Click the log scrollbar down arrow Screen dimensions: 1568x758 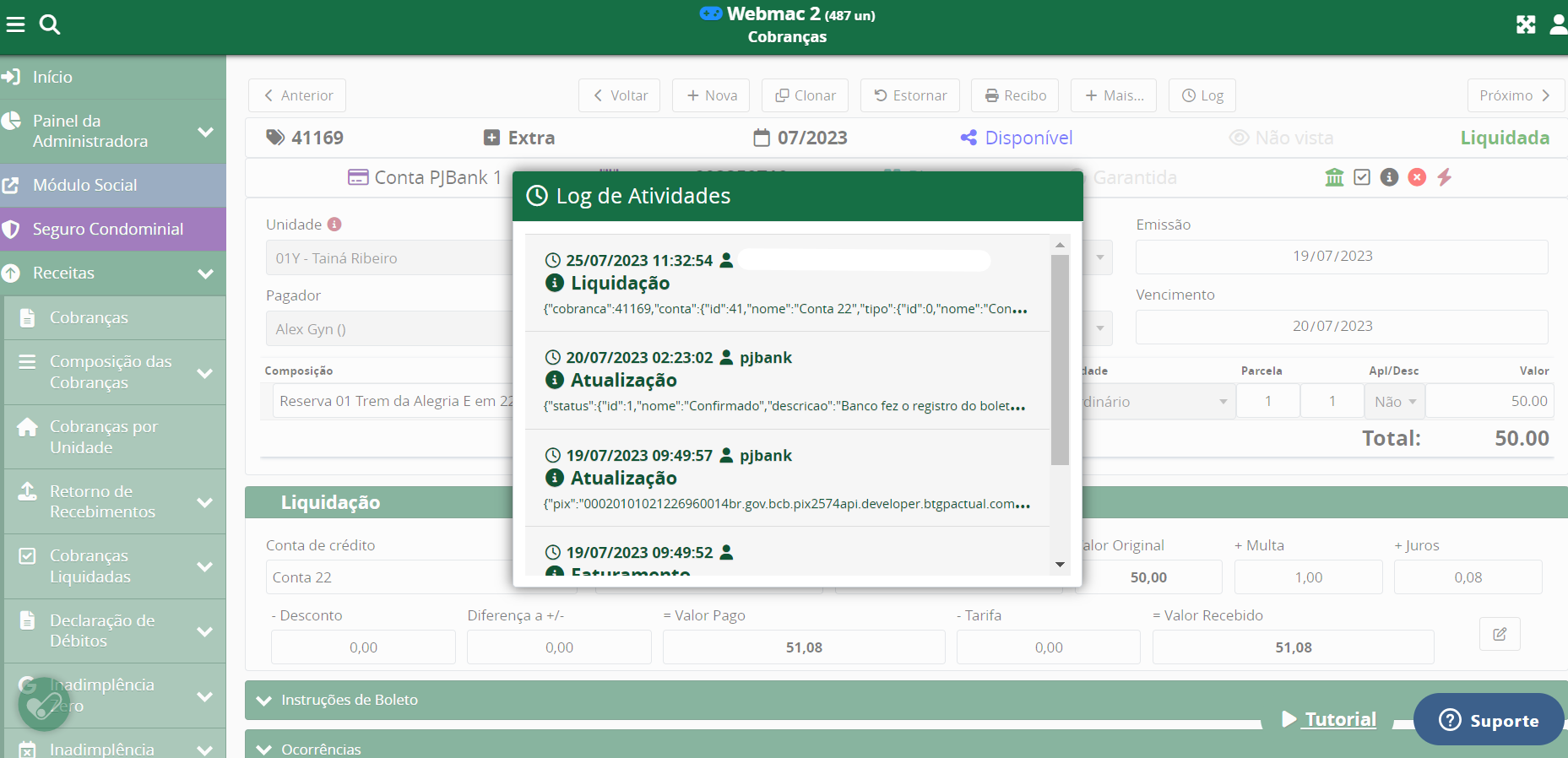1060,565
